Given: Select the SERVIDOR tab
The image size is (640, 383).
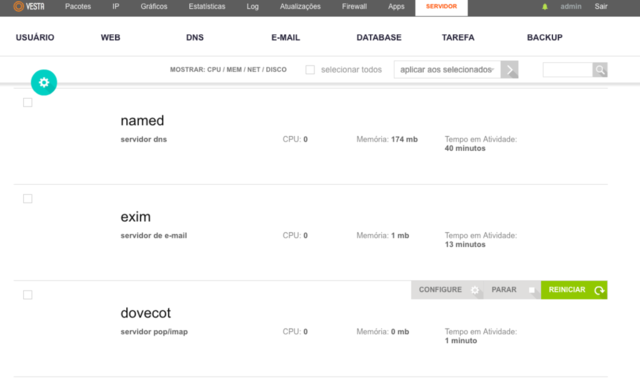Looking at the screenshot, I should coord(442,7).
